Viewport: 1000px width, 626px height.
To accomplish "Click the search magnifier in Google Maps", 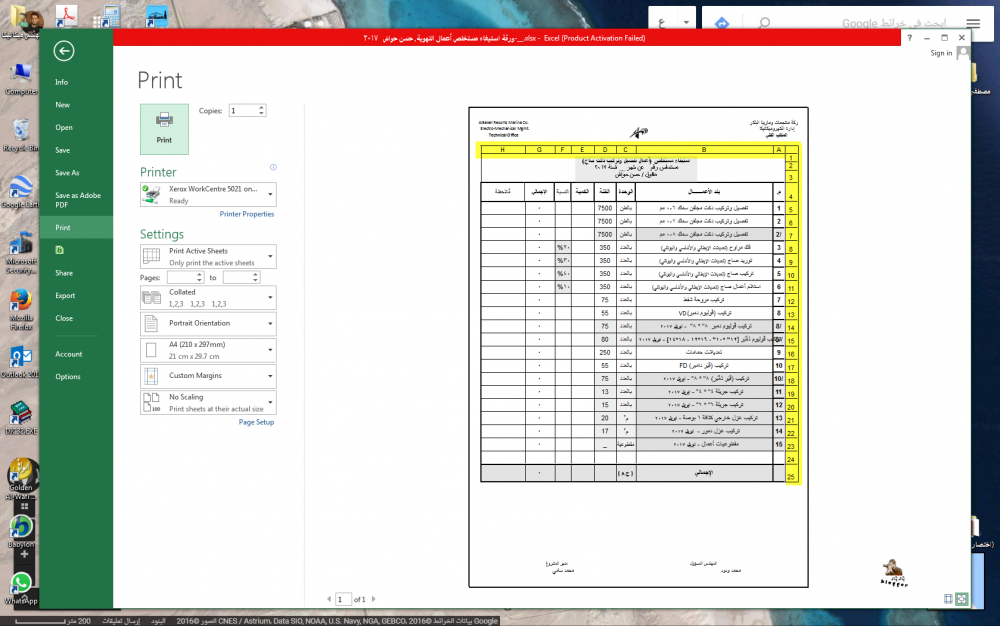I will 763,23.
